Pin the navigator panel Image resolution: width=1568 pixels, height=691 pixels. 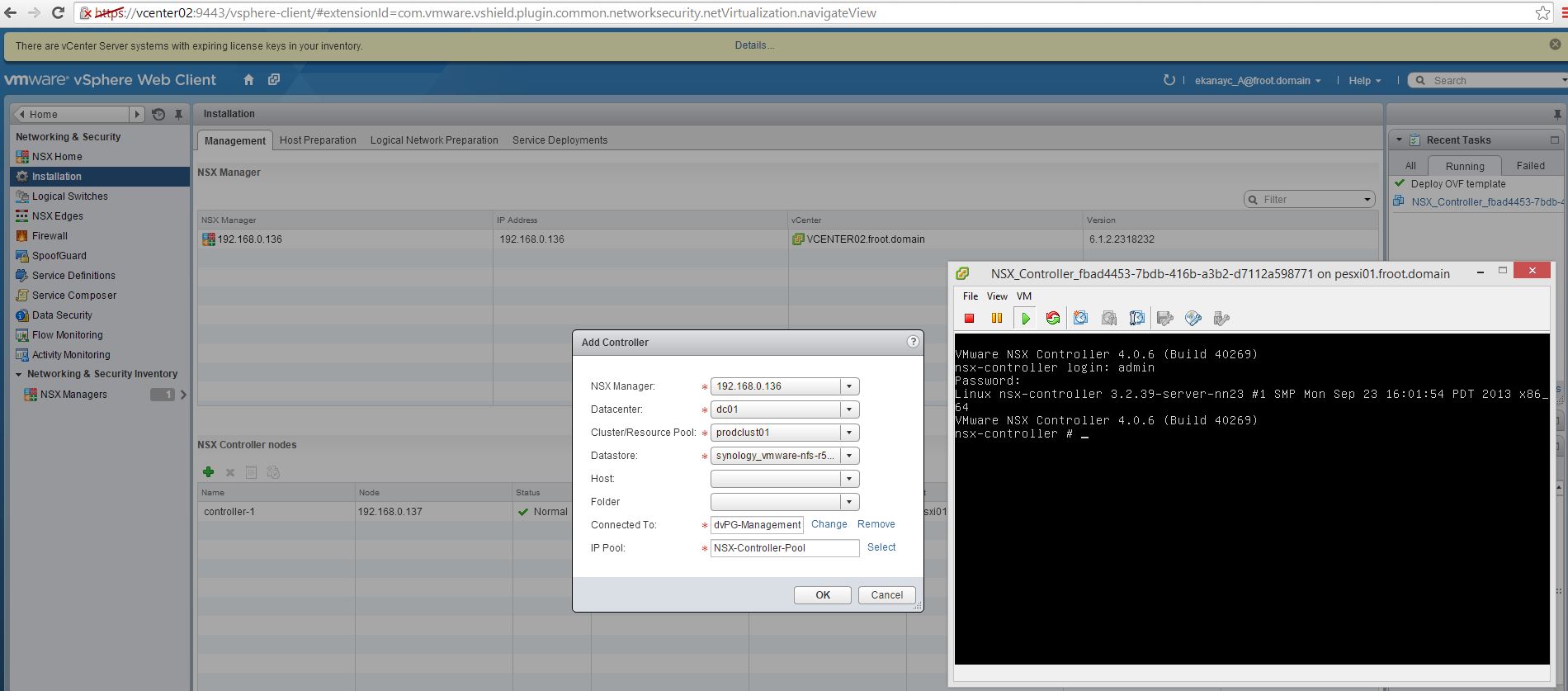click(178, 115)
